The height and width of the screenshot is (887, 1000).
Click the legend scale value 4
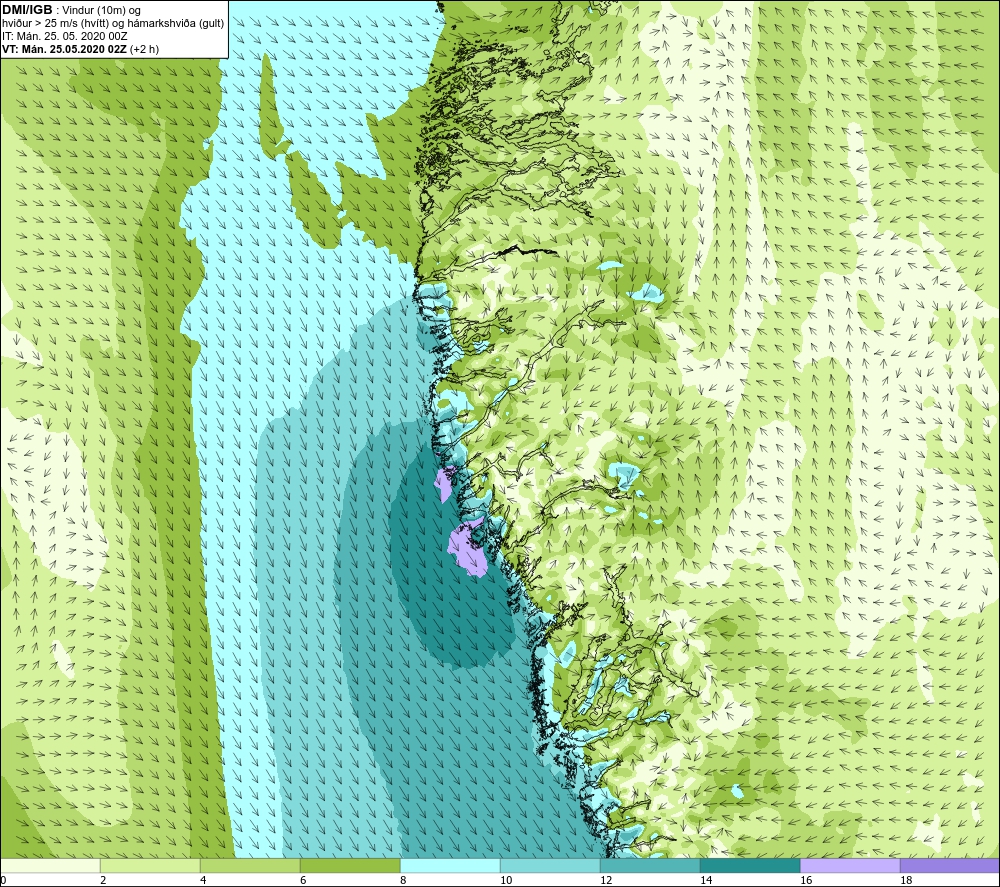[203, 880]
